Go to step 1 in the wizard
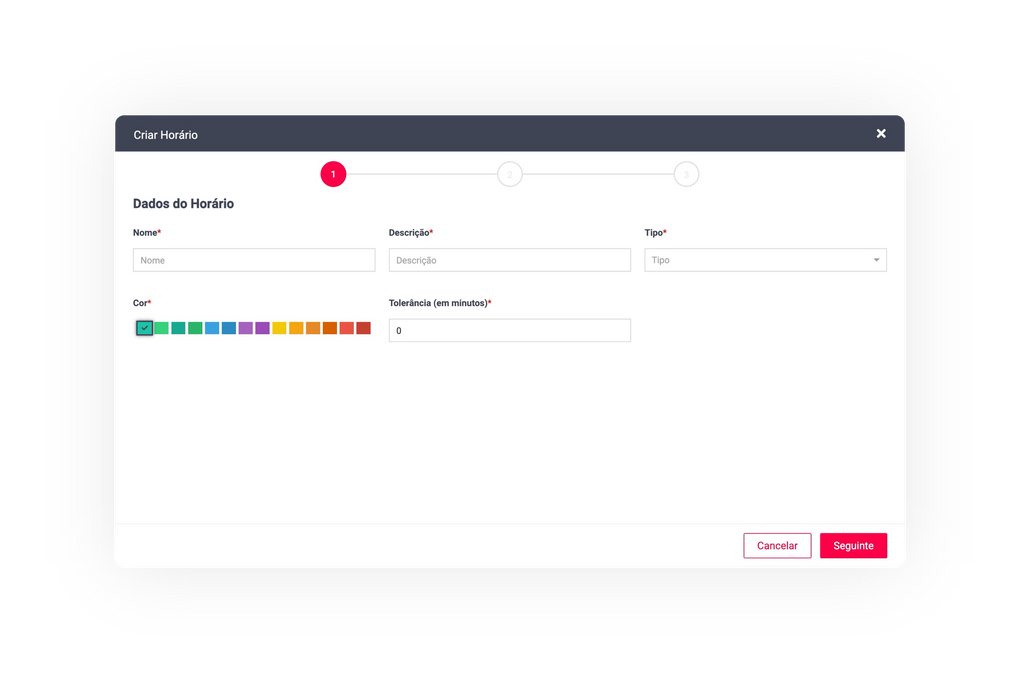Image resolution: width=1020 pixels, height=682 pixels. tap(333, 175)
